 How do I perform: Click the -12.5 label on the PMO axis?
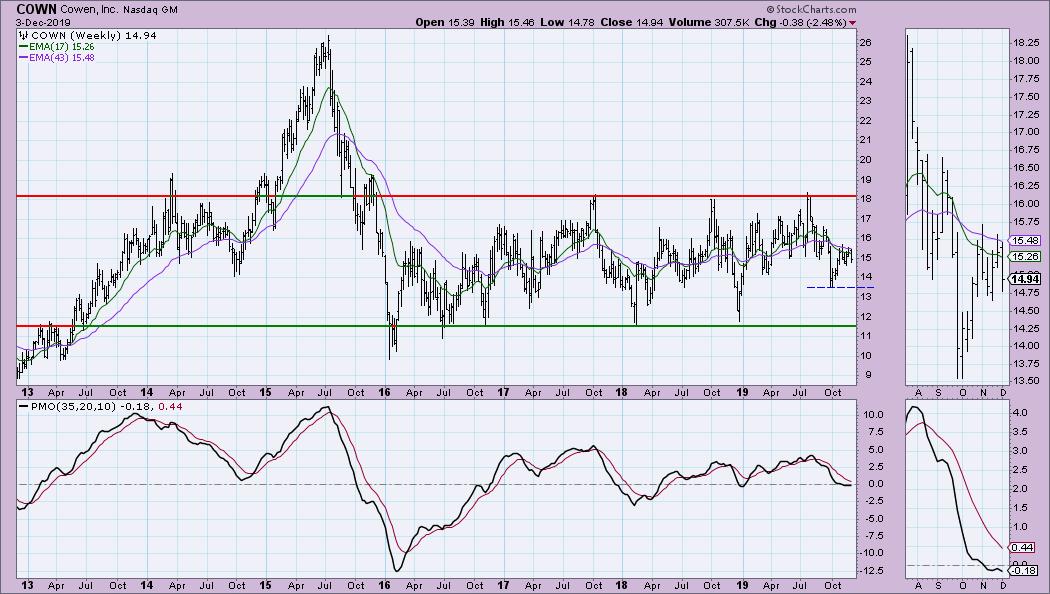871,570
